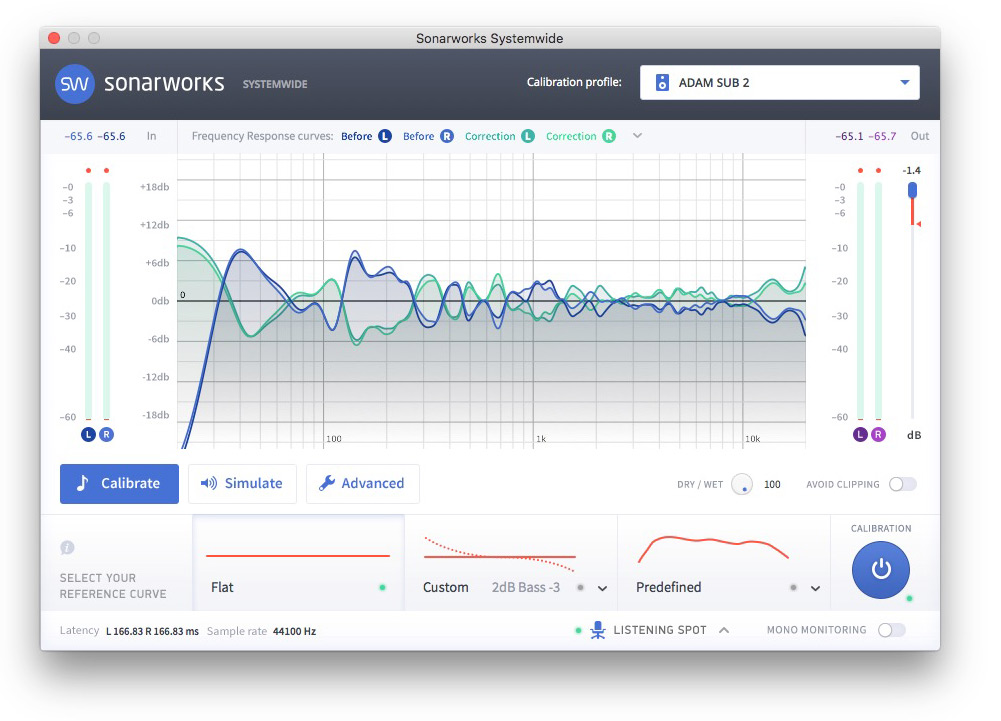The width and height of the screenshot is (1001, 721).
Task: Click the Predefined curve selection dot
Action: point(793,588)
